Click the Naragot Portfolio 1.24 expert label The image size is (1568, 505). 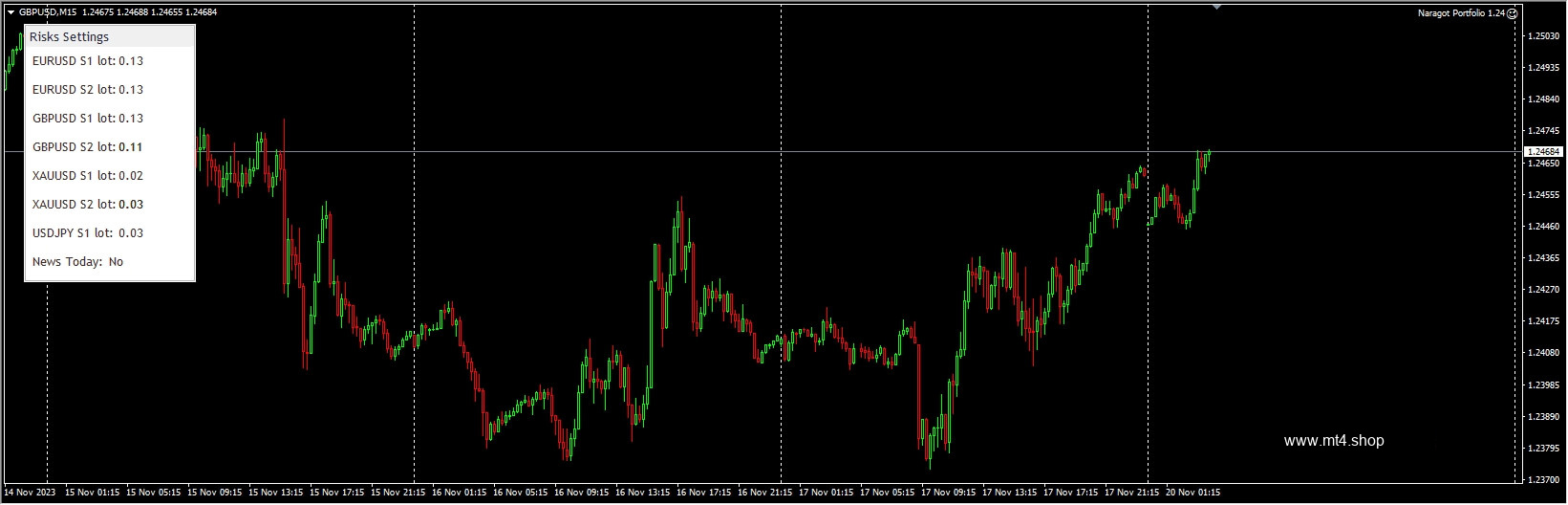[x=1462, y=13]
